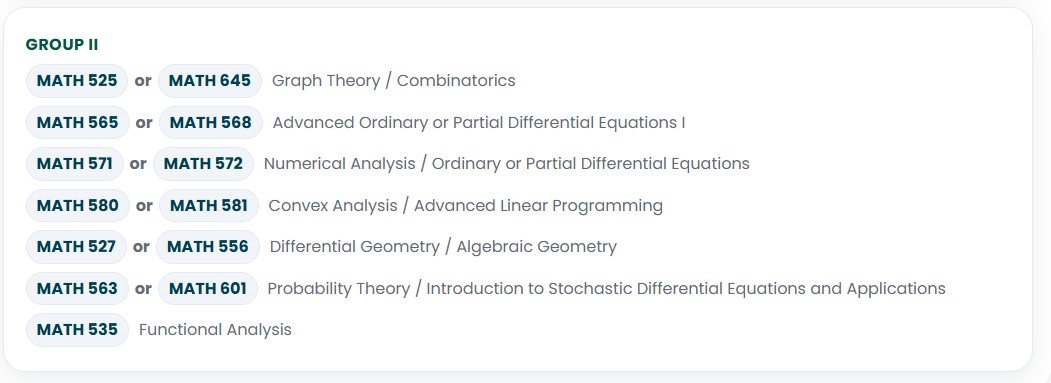Screen dimensions: 1051x383
Task: Click the MATH 556 course pill
Action: coord(208,247)
